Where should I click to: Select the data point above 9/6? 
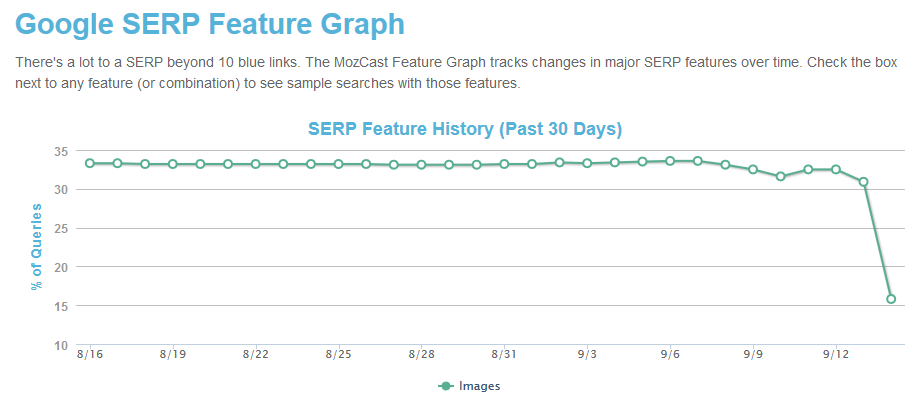[x=670, y=161]
